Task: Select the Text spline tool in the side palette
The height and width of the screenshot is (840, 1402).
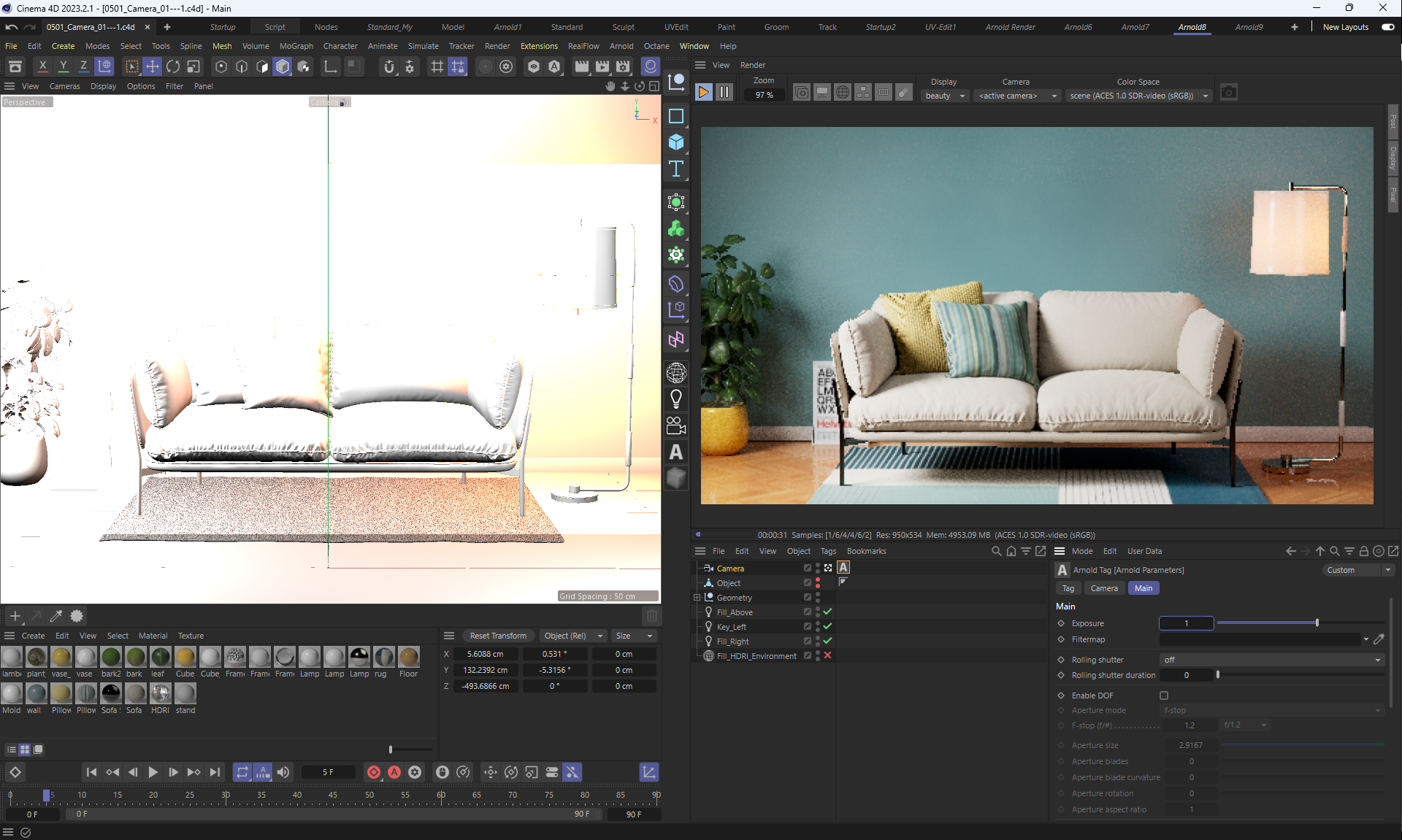Action: click(676, 169)
